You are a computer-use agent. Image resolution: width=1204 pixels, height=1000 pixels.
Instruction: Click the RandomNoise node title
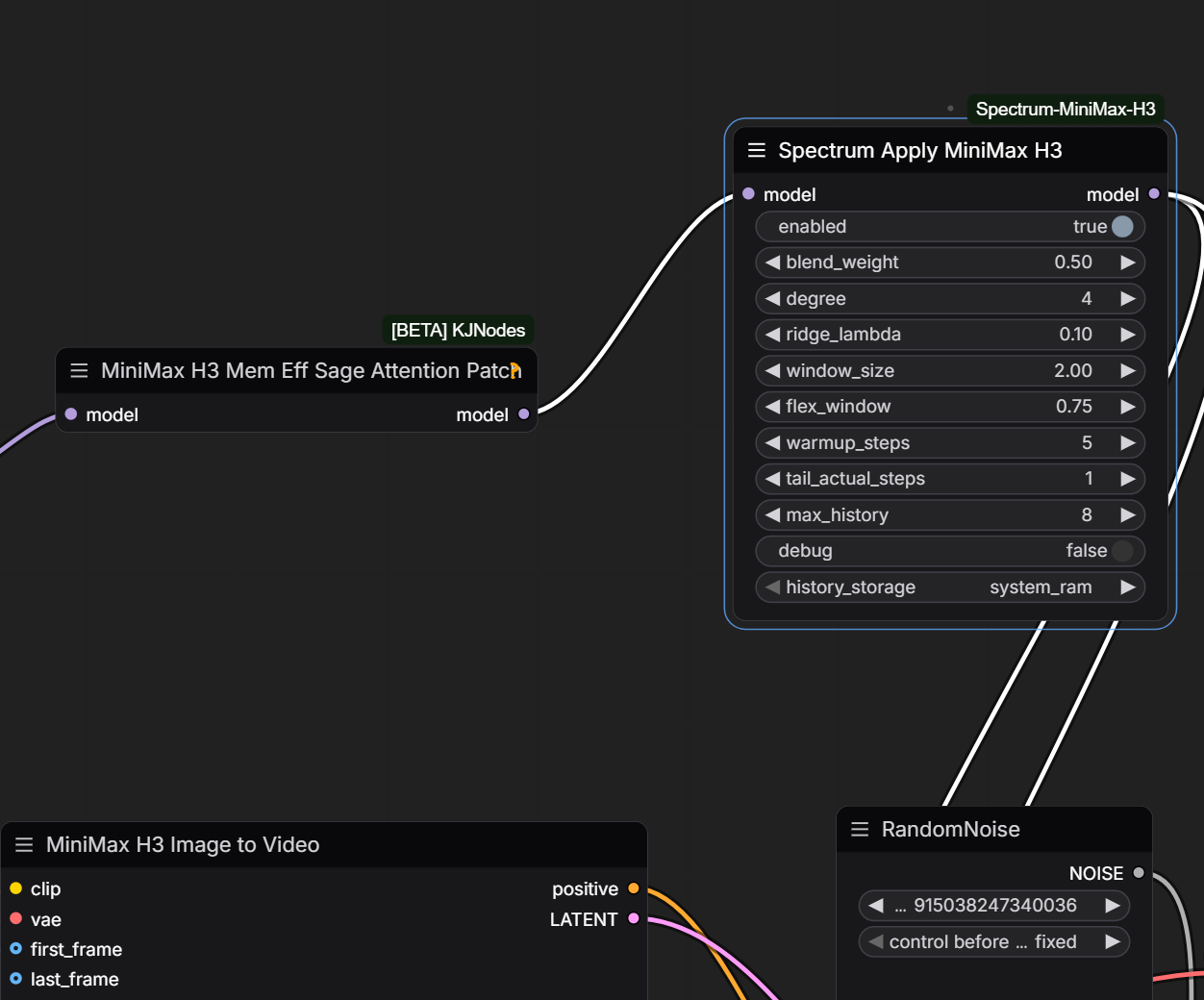coord(951,829)
